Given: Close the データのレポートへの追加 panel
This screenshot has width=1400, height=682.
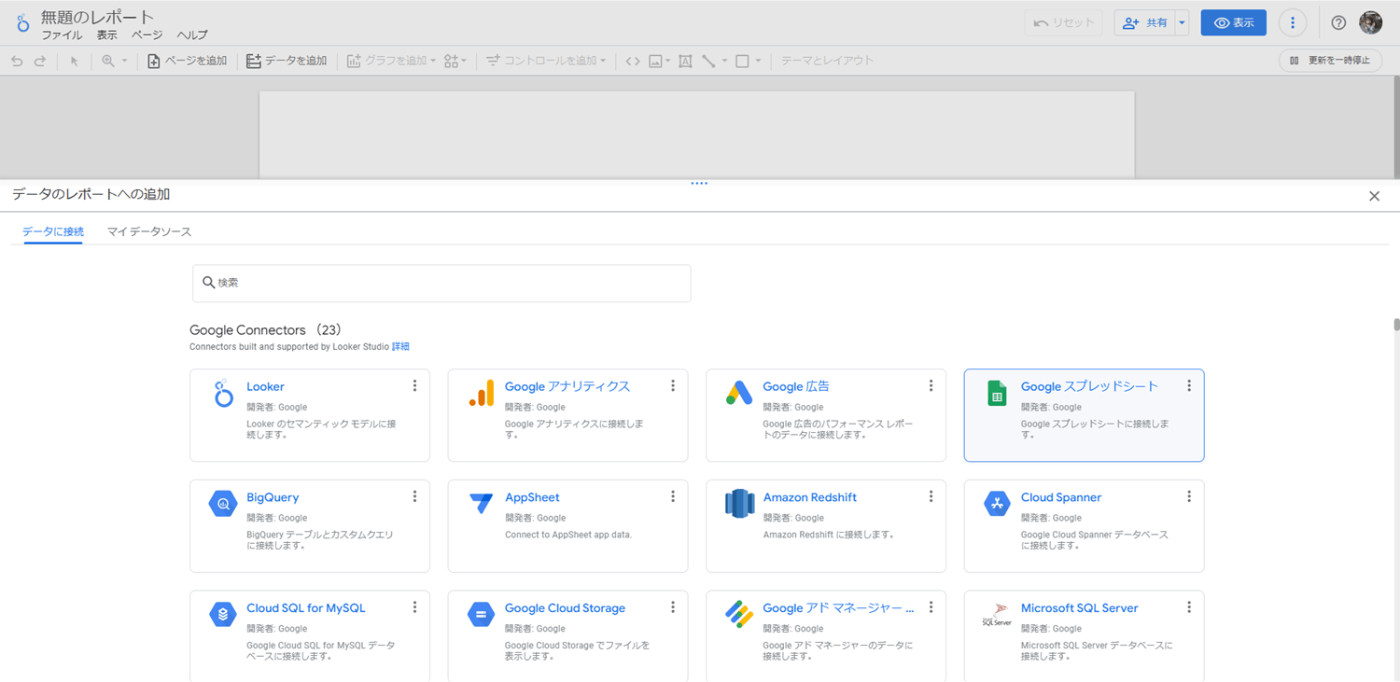Looking at the screenshot, I should [1374, 196].
